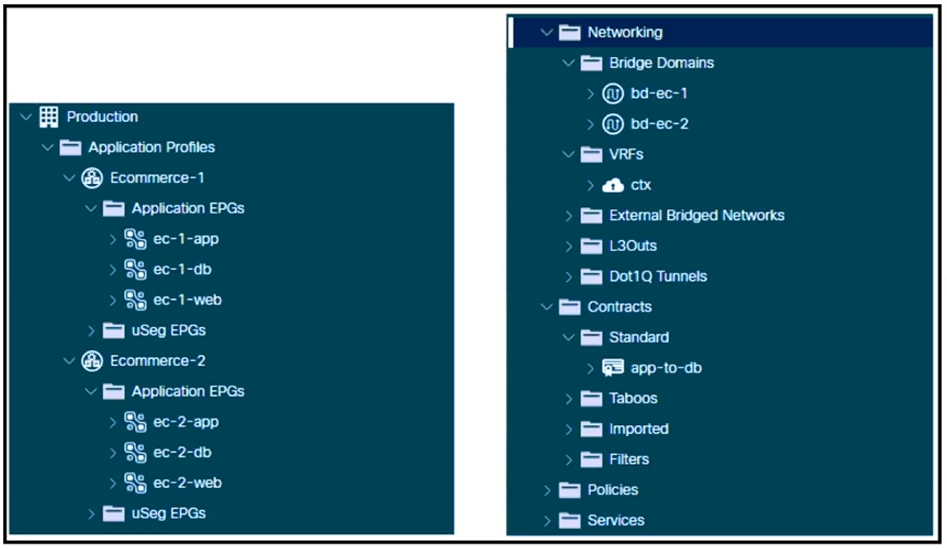Click the ctx VRF cloud icon
The width and height of the screenshot is (947, 549).
coord(613,185)
